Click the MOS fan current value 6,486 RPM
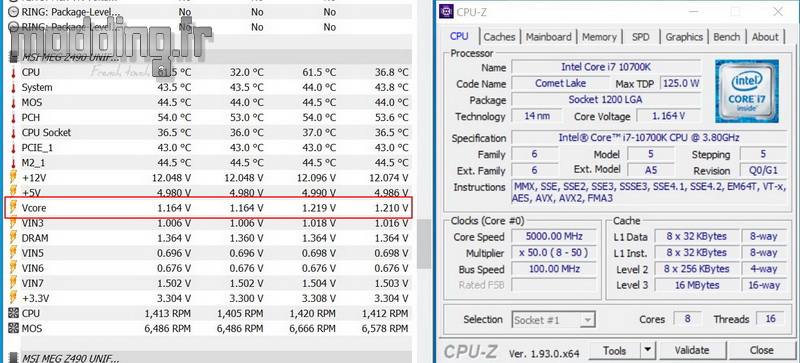The width and height of the screenshot is (800, 363). 167,328
